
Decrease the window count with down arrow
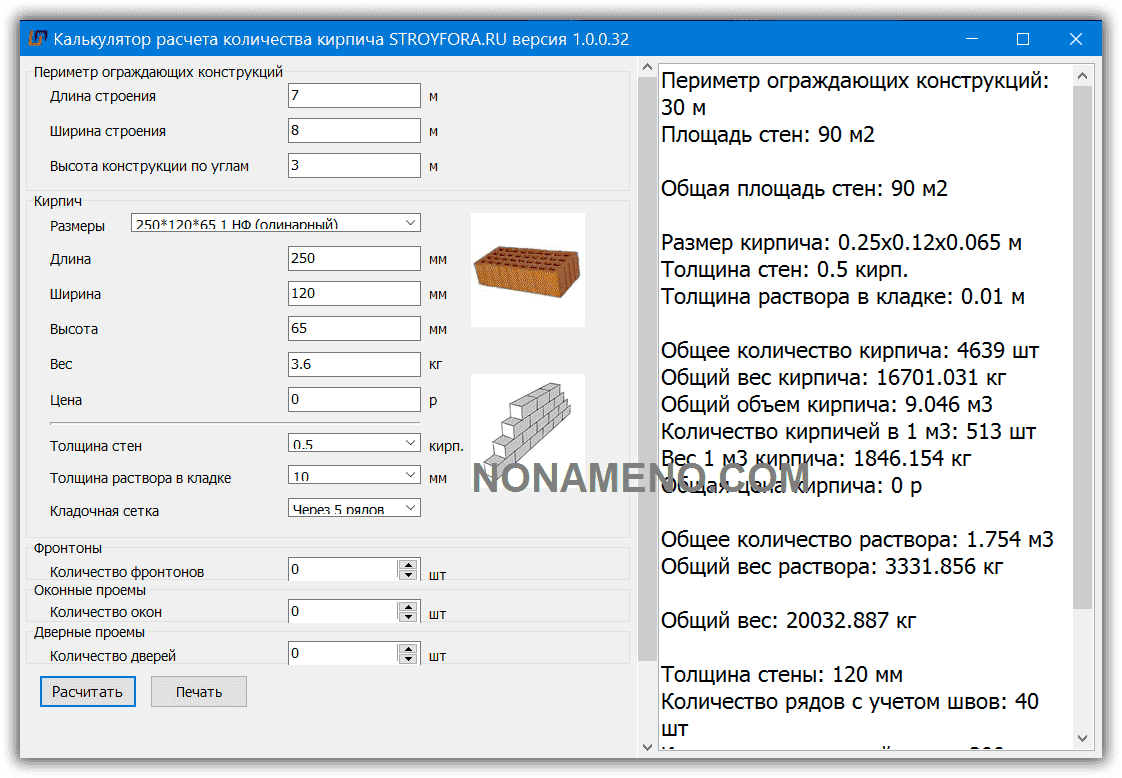tap(407, 616)
